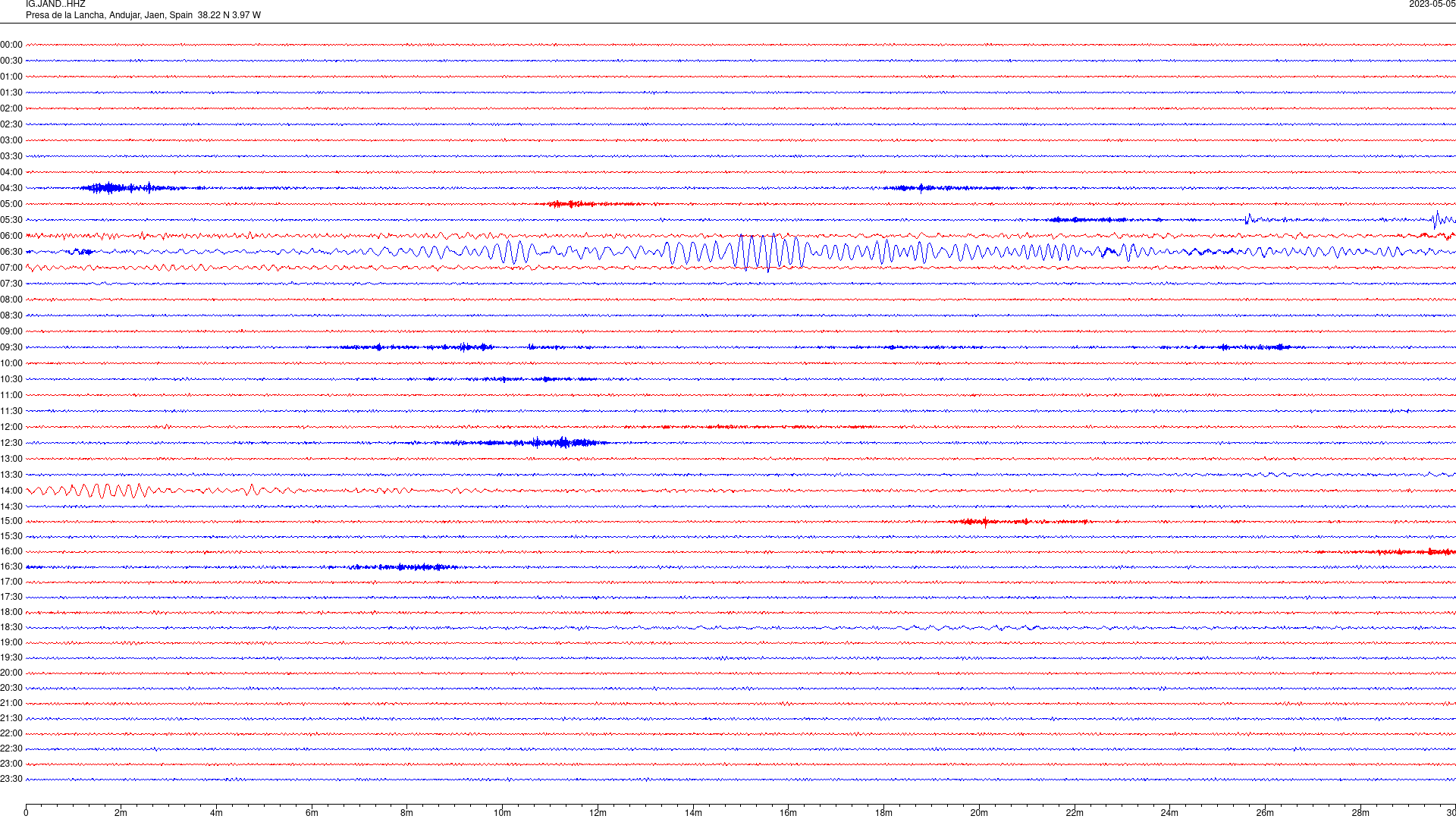Select the 06:30 time row label

tap(11, 252)
